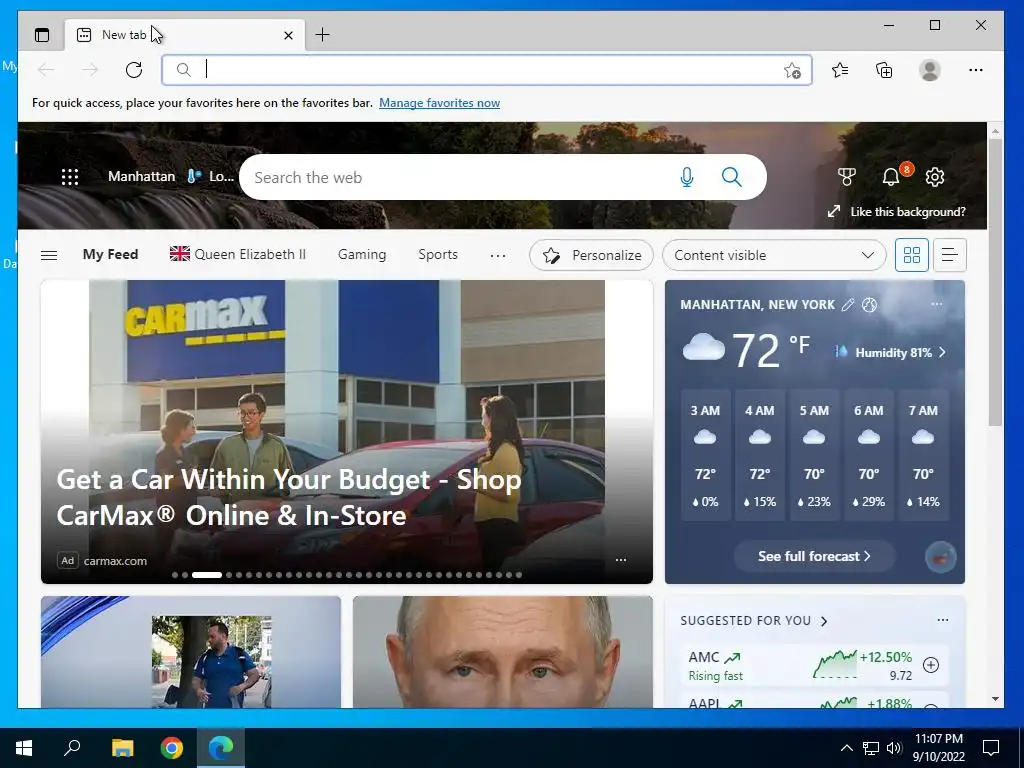
Task: Open taskbar search magnifier
Action: pyautogui.click(x=72, y=747)
